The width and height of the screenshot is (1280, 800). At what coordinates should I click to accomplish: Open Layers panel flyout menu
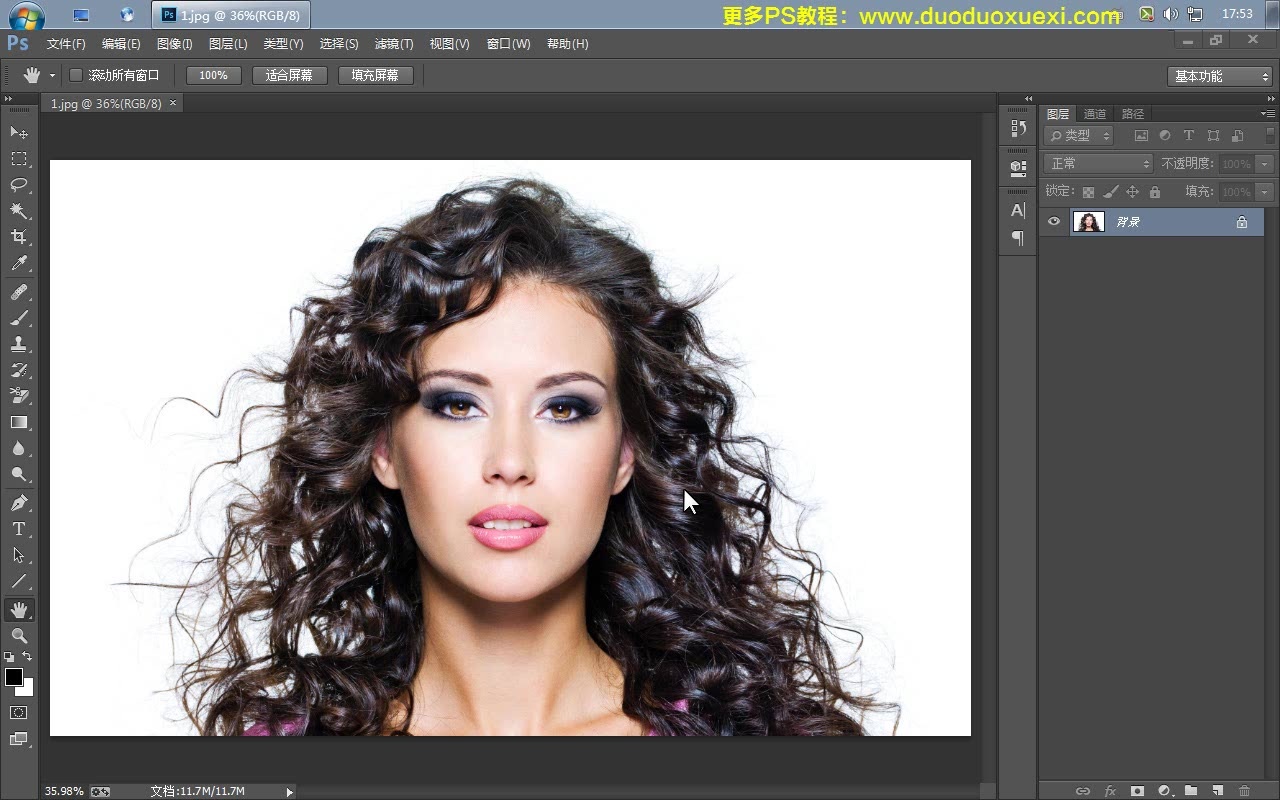1268,114
